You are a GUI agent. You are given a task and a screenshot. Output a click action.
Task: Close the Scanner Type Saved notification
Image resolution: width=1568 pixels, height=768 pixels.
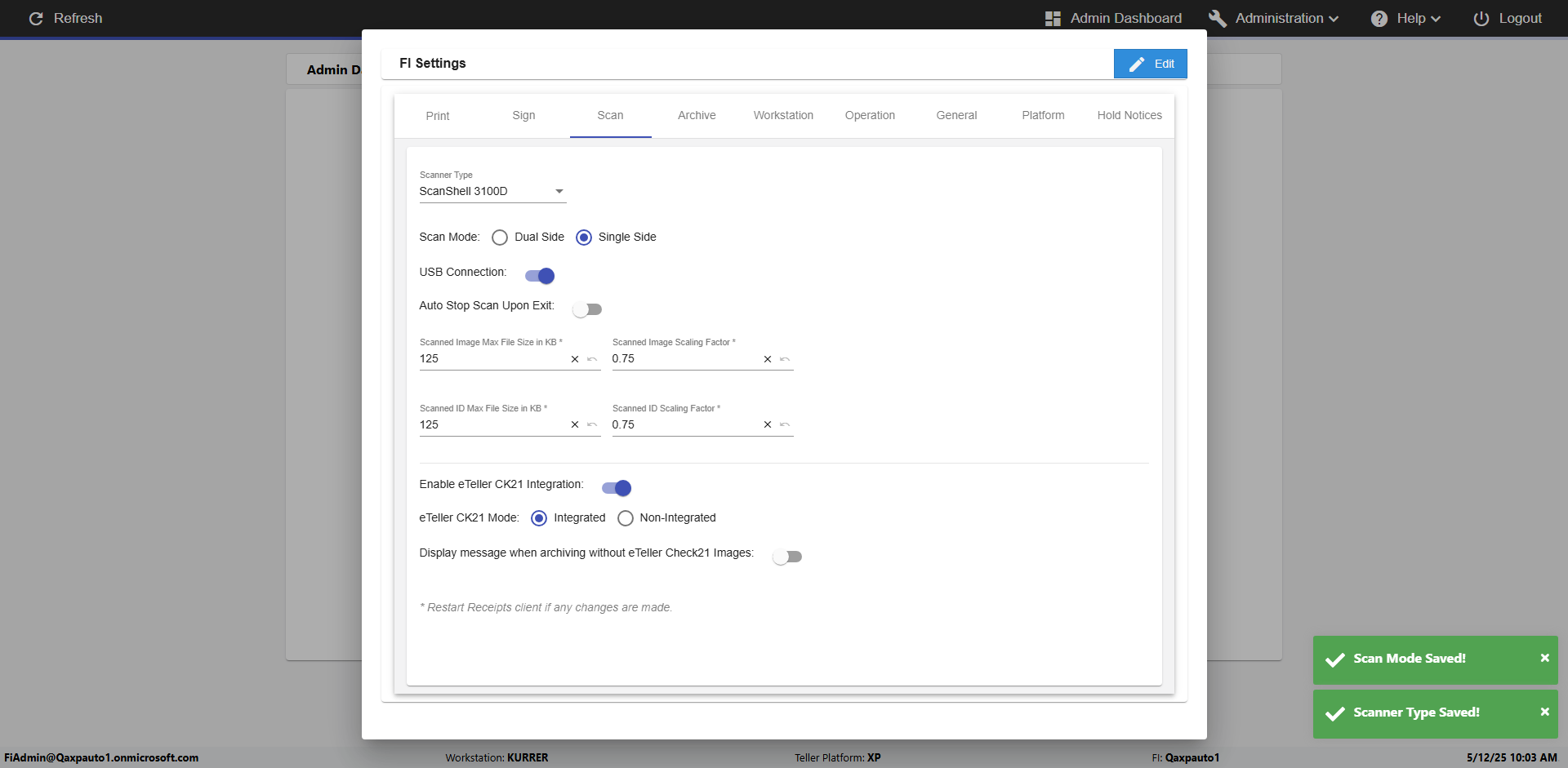pyautogui.click(x=1544, y=712)
